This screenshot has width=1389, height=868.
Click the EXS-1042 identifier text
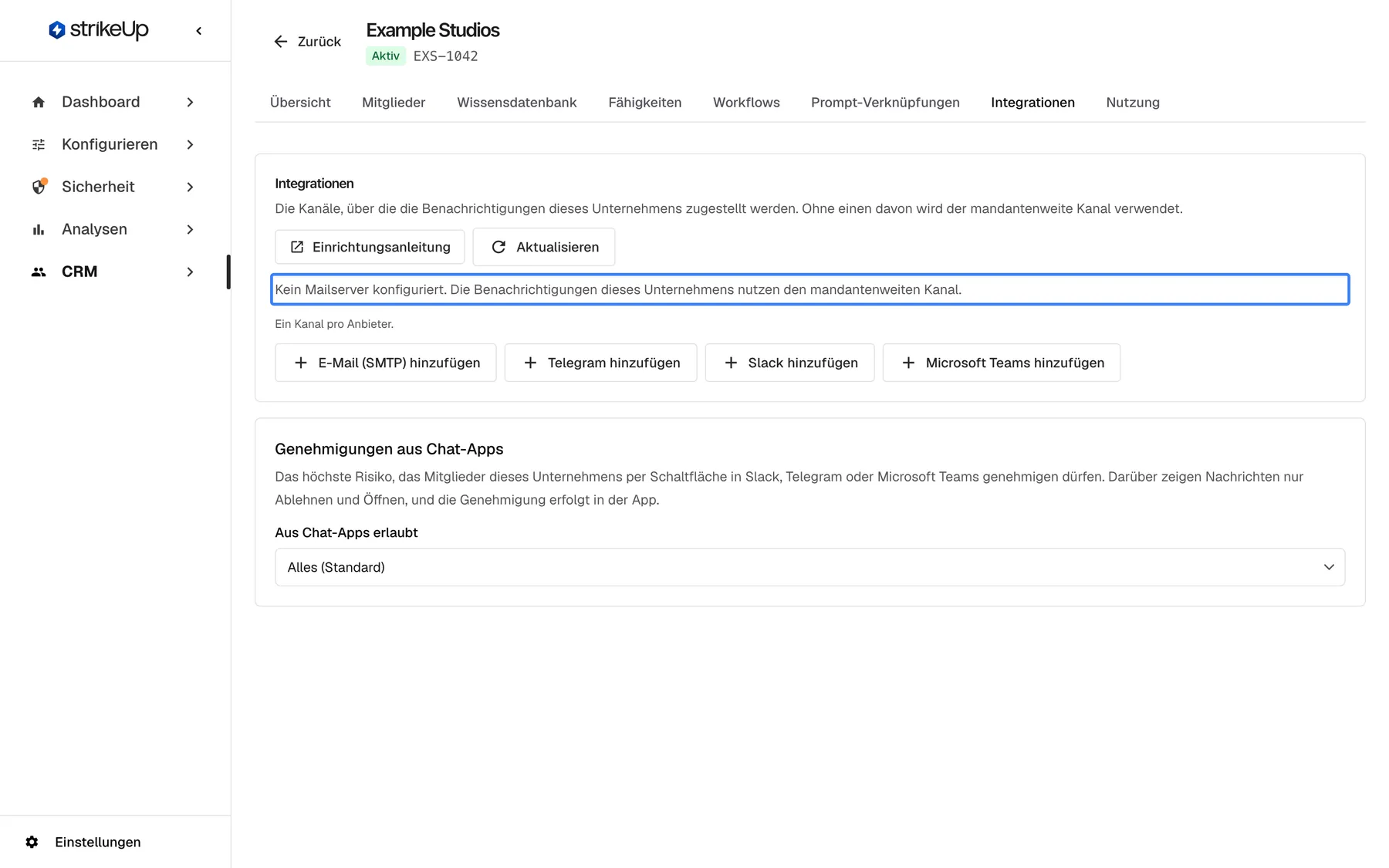tap(445, 56)
